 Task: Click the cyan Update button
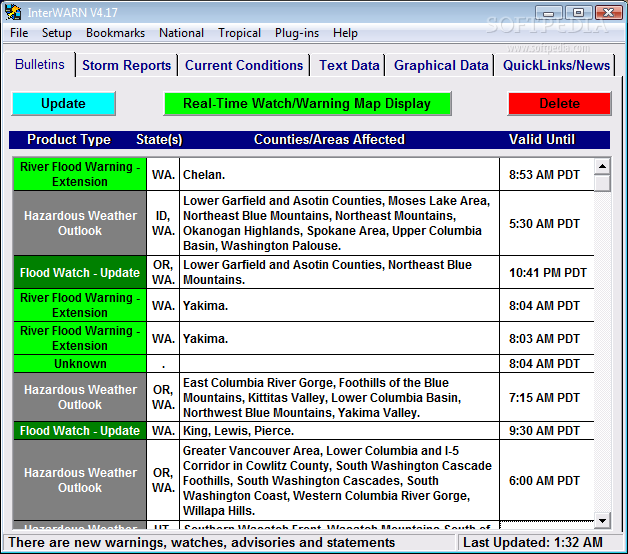click(x=63, y=103)
